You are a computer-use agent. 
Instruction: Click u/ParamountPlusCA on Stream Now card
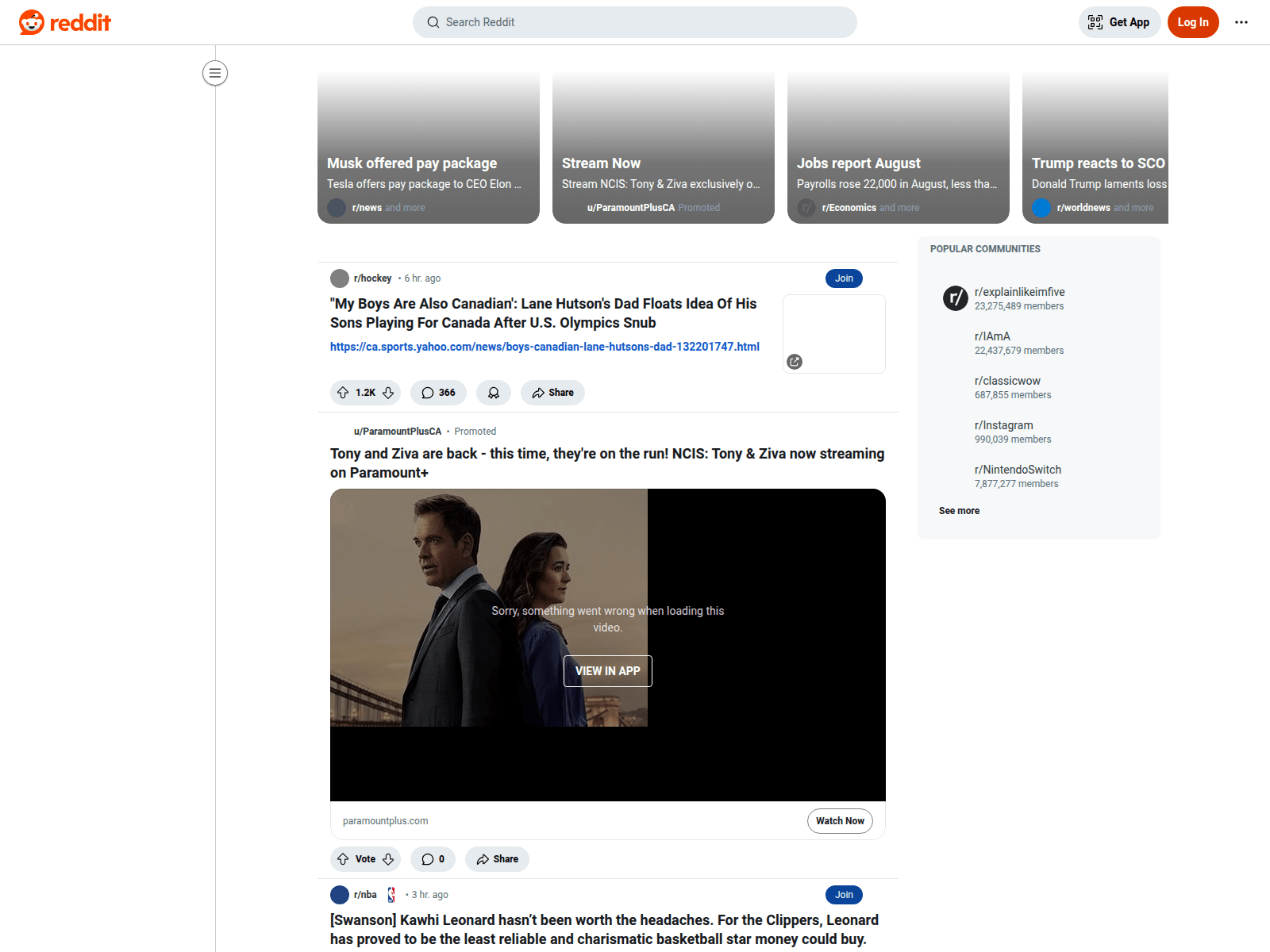631,208
